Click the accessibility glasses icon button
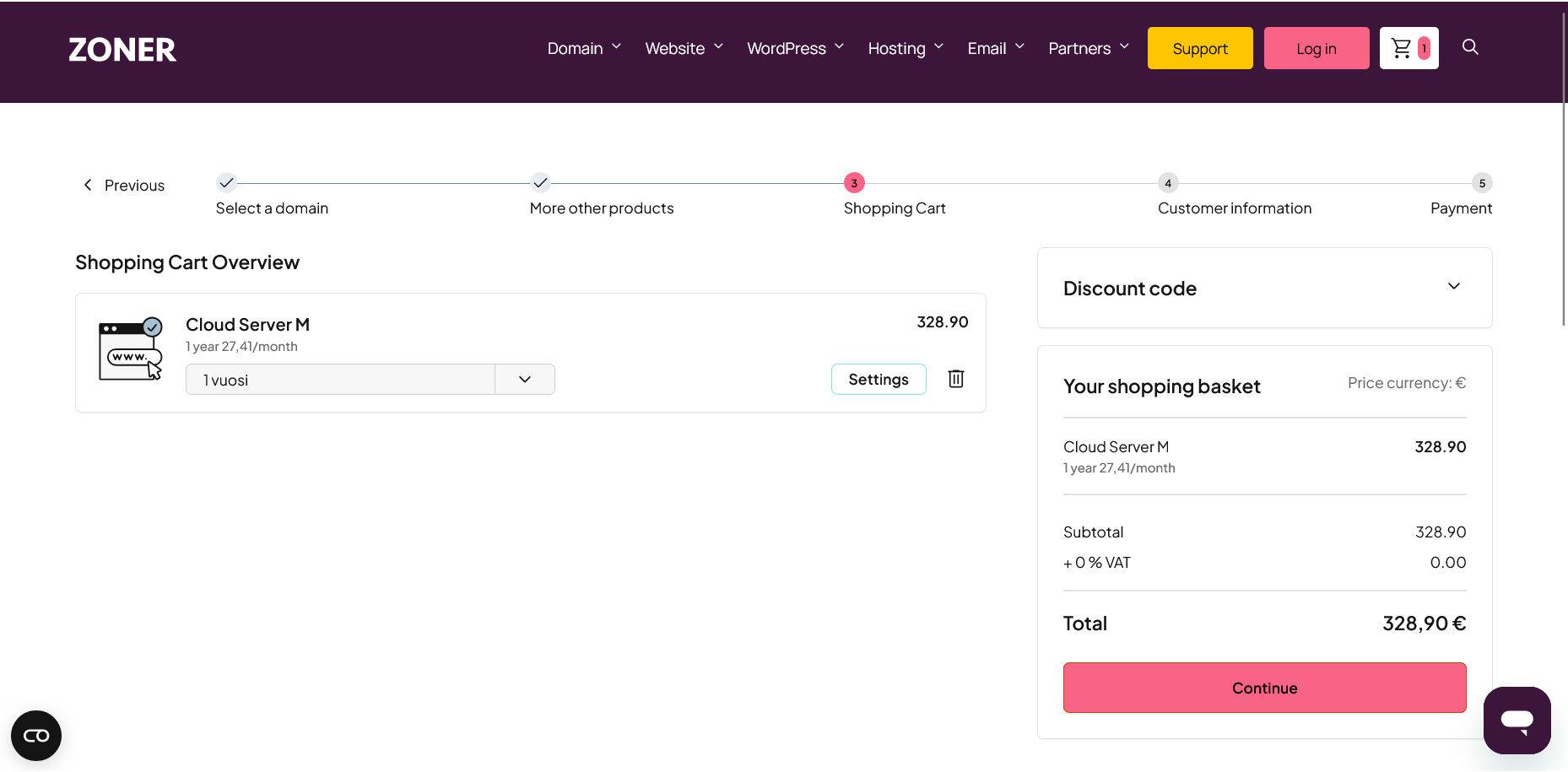 click(x=36, y=736)
